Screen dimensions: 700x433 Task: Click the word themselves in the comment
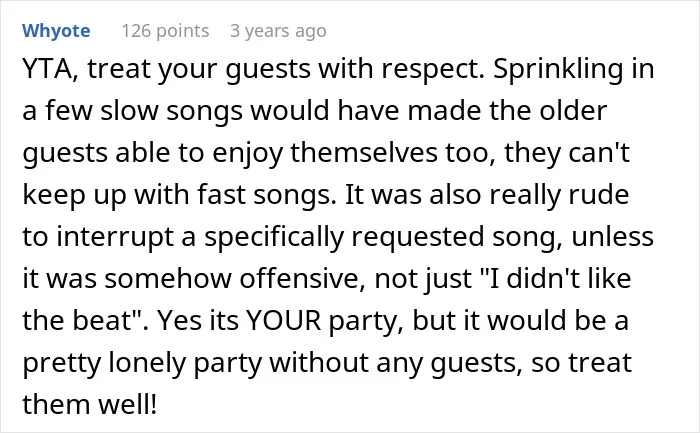pos(364,153)
